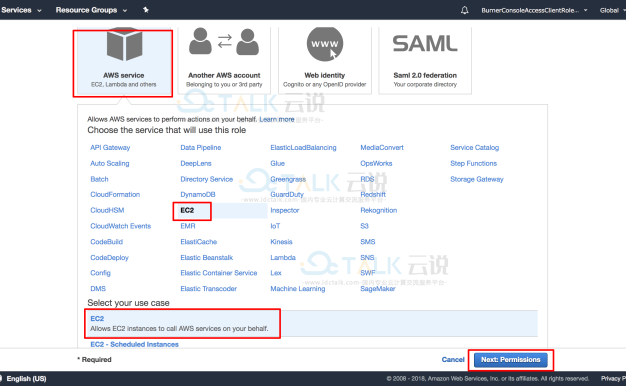Image resolution: width=626 pixels, height=386 pixels.
Task: Select Step Functions service
Action: 473,163
